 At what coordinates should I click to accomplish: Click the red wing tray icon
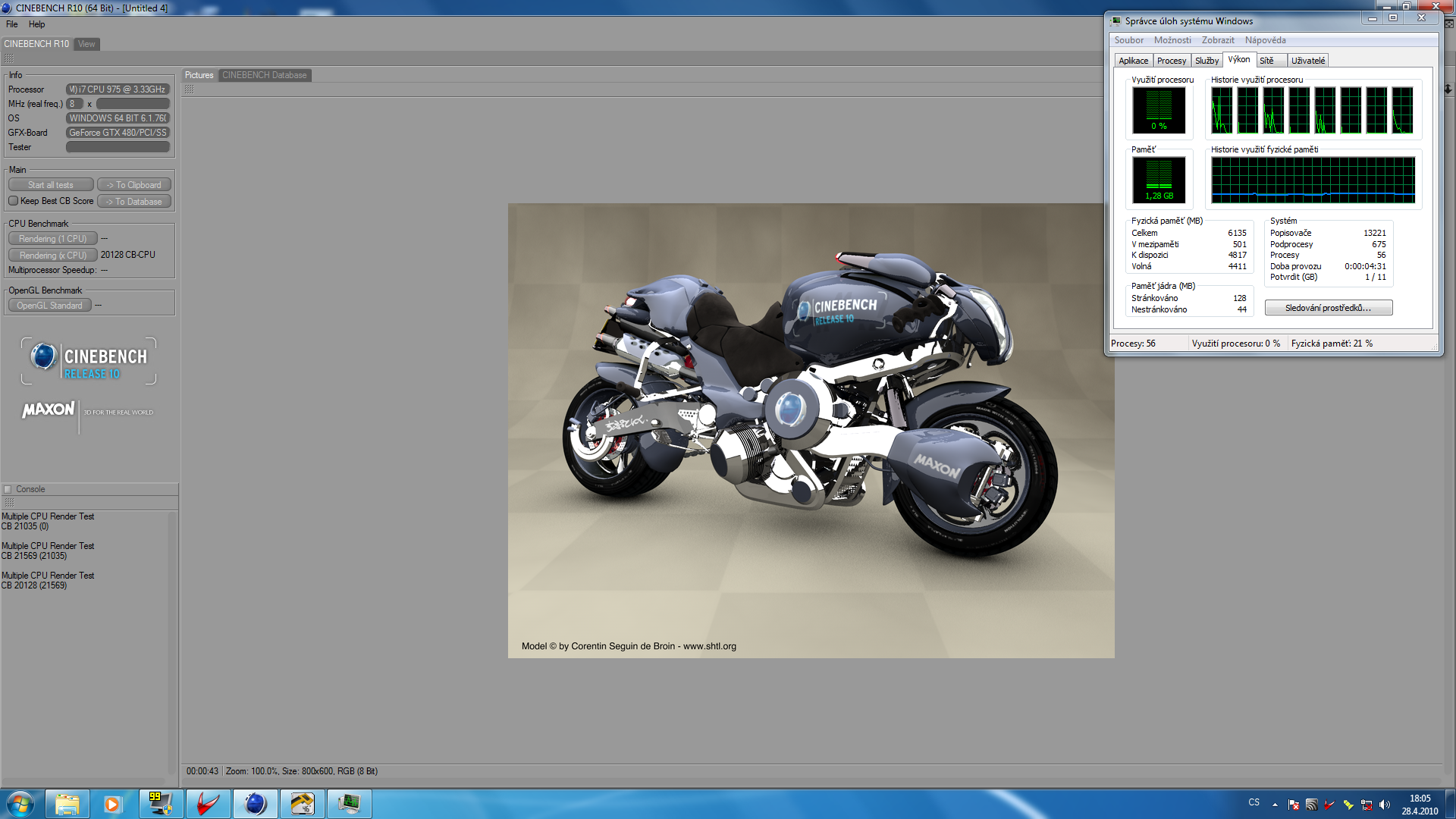[1329, 805]
